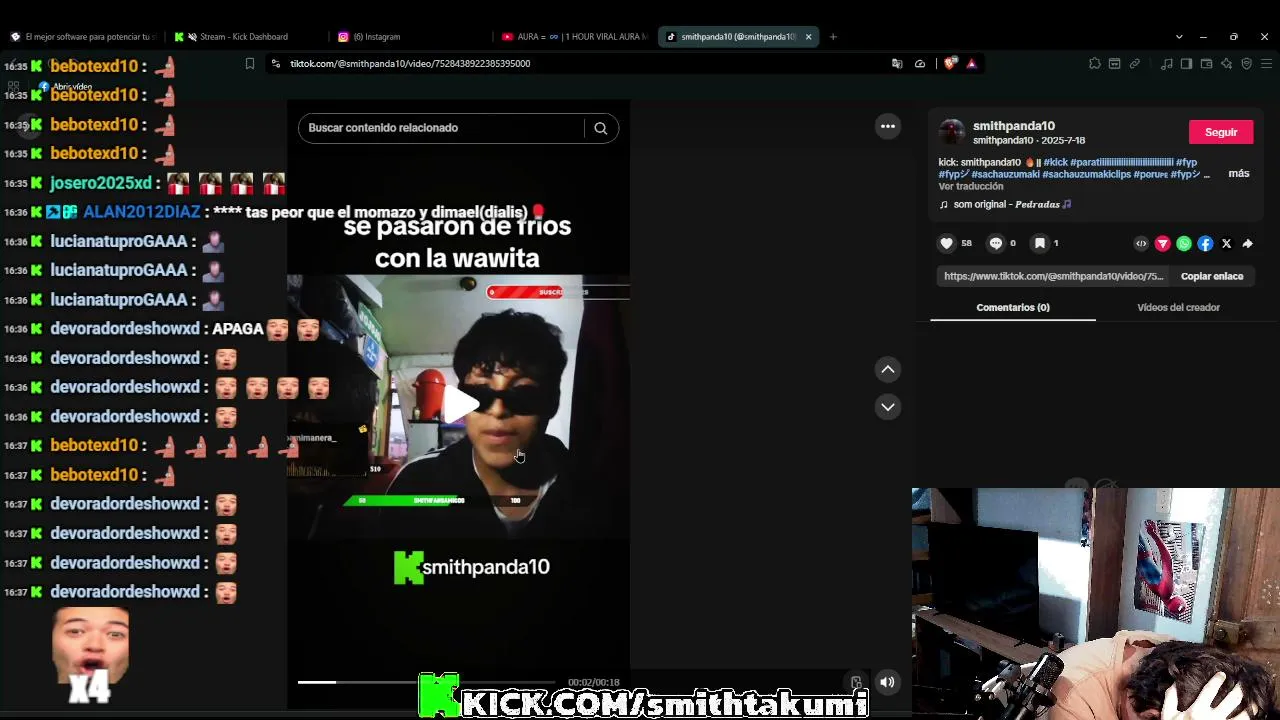Focus the Buscar contenido relacionado search field
1280x720 pixels.
click(441, 128)
